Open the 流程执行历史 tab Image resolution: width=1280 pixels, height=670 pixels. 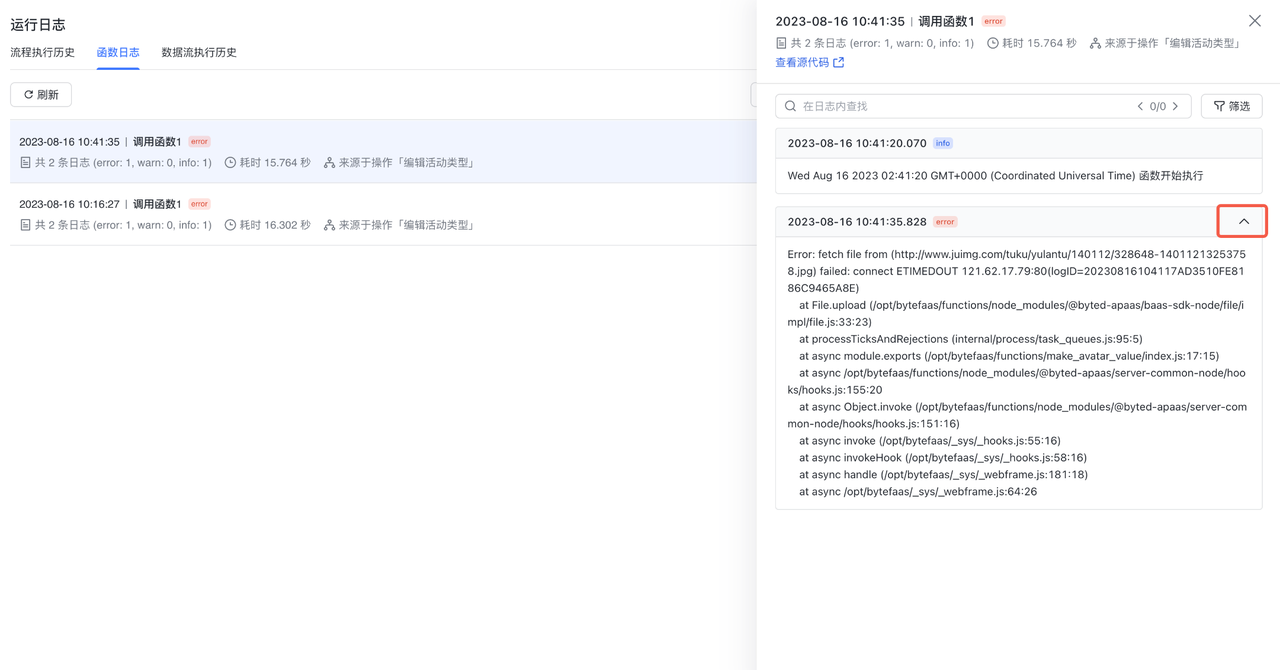[x=43, y=52]
